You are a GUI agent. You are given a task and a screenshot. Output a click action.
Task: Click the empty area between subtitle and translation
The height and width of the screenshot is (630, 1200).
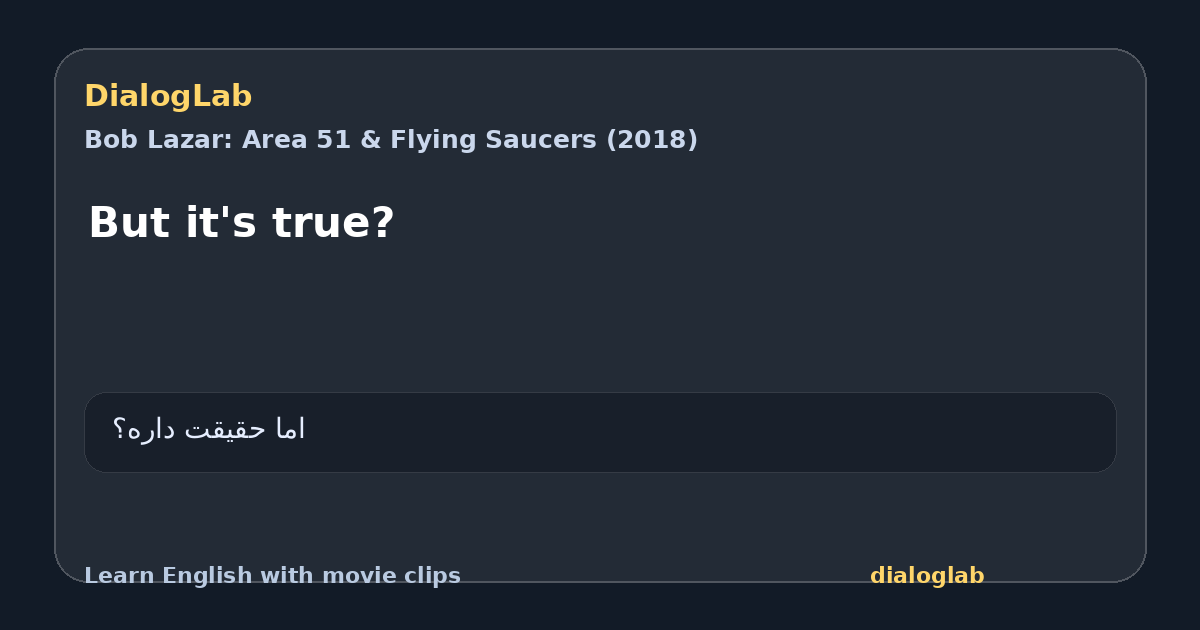click(x=600, y=318)
